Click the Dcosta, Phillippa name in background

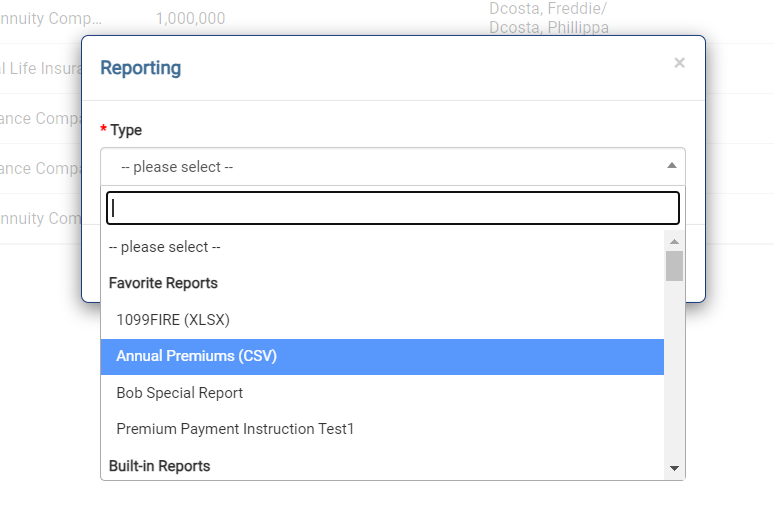(548, 28)
